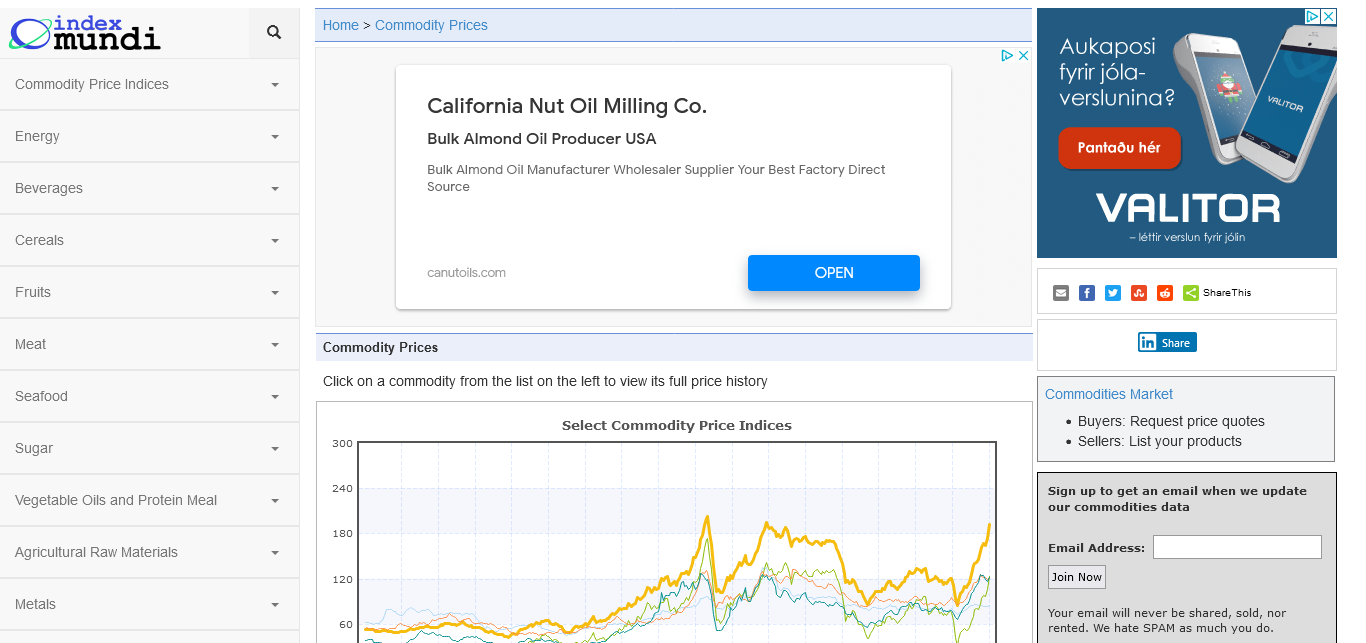The width and height of the screenshot is (1366, 643).
Task: Open the green ShareThis icon
Action: [x=1191, y=293]
